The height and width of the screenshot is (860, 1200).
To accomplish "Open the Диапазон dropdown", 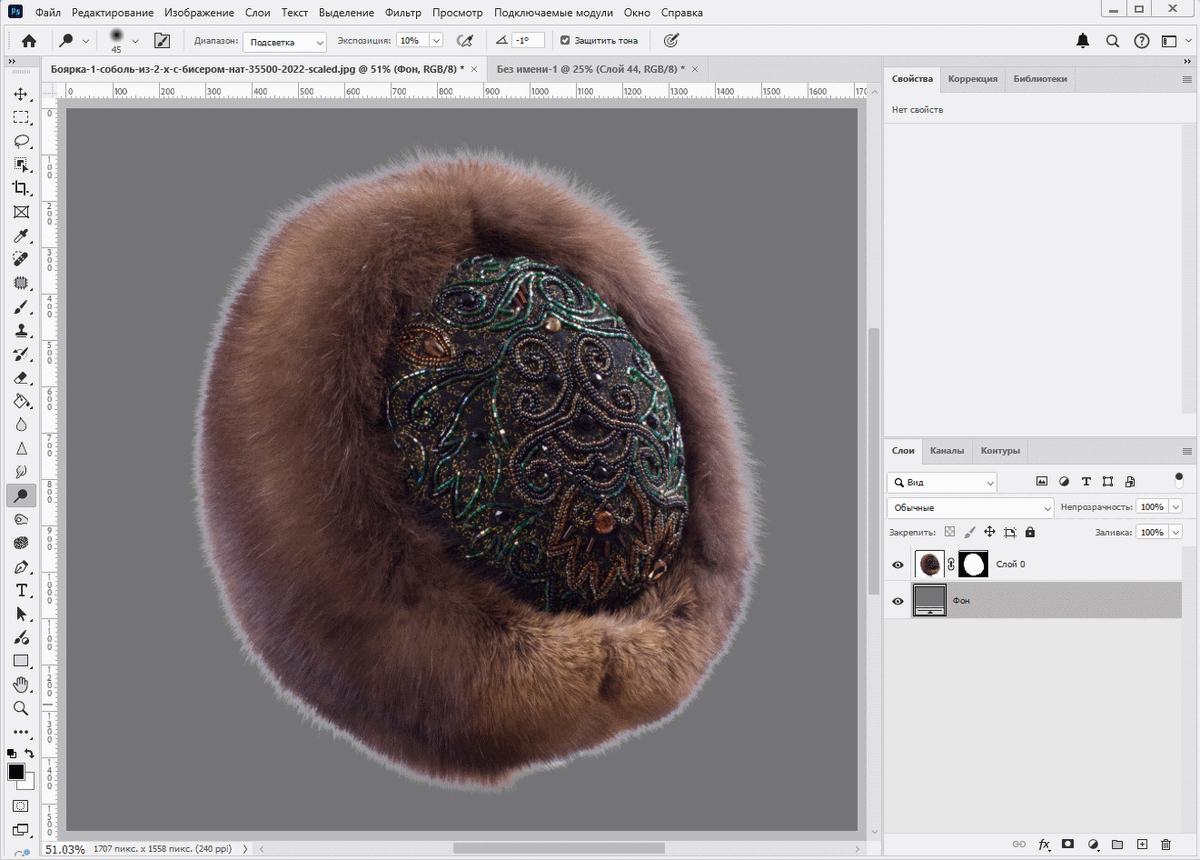I will click(x=286, y=42).
